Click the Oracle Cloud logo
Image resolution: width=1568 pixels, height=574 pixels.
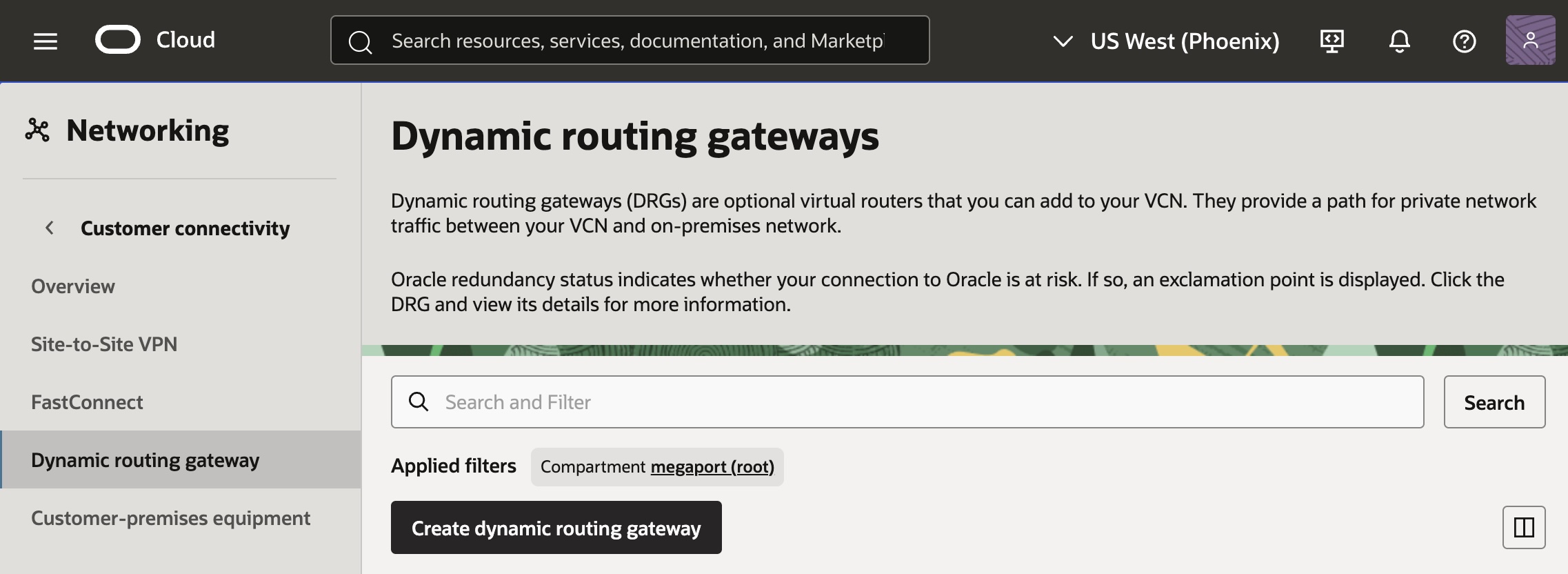click(118, 40)
